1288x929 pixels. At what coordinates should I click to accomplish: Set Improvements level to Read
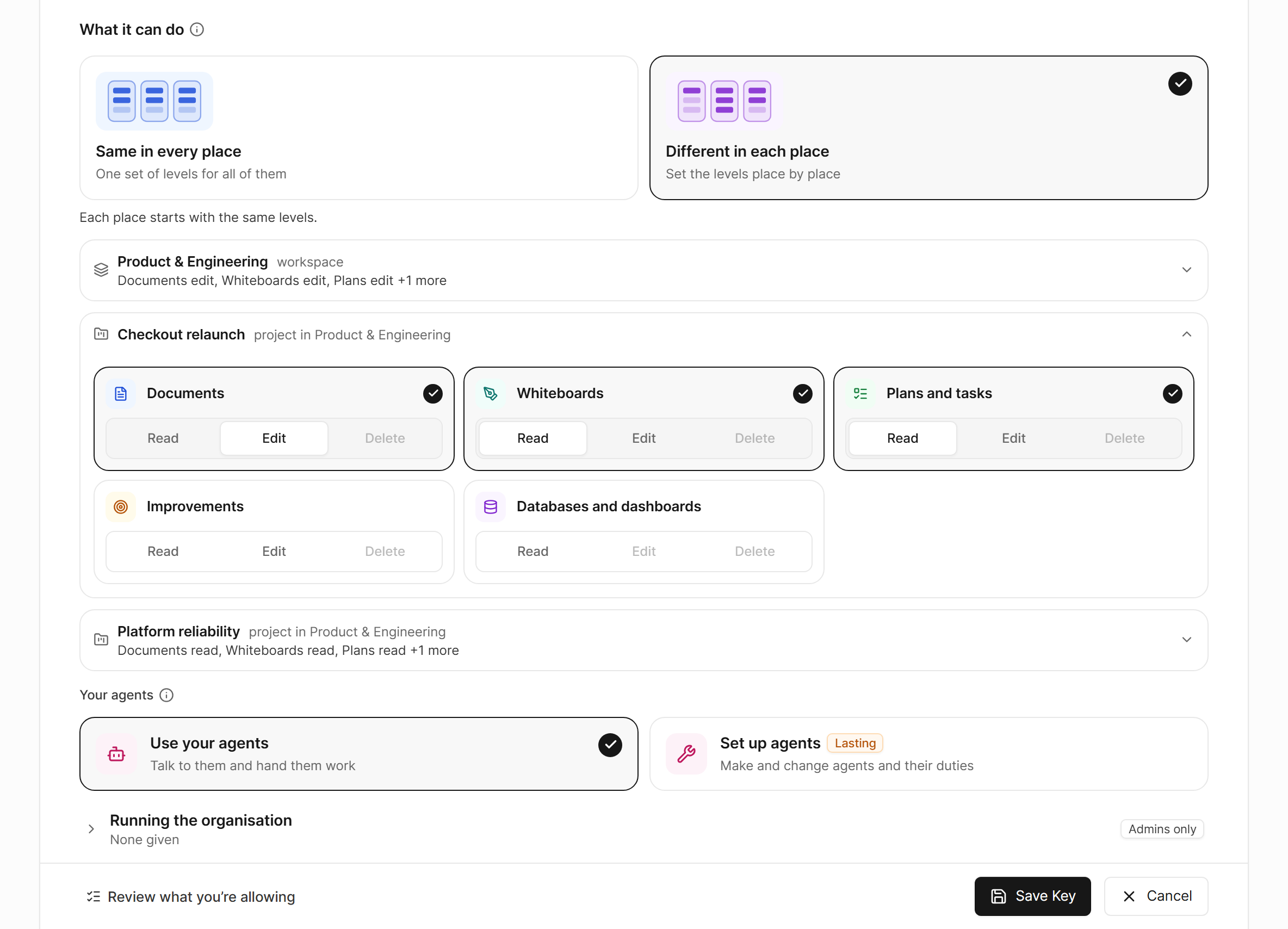[x=163, y=552]
